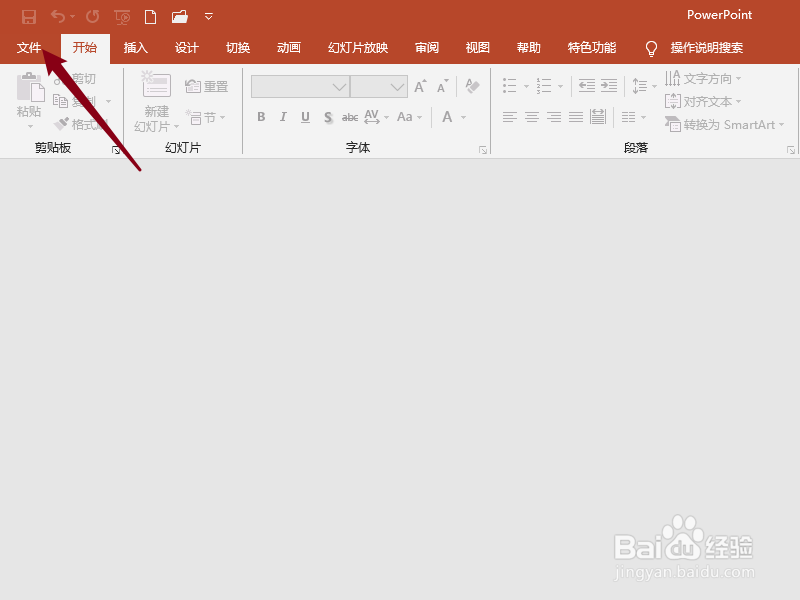Screen dimensions: 800x600
Task: Open the 帮助 tab
Action: tap(529, 48)
